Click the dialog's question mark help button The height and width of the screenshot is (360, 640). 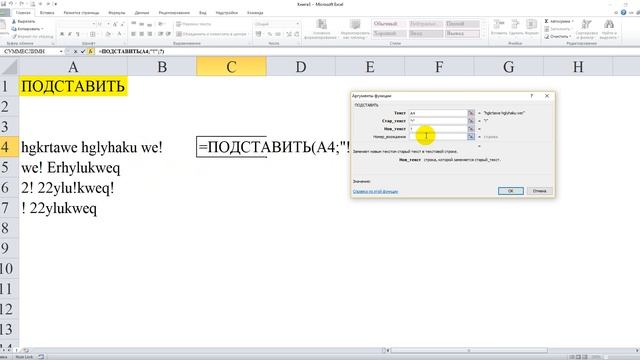click(x=531, y=96)
